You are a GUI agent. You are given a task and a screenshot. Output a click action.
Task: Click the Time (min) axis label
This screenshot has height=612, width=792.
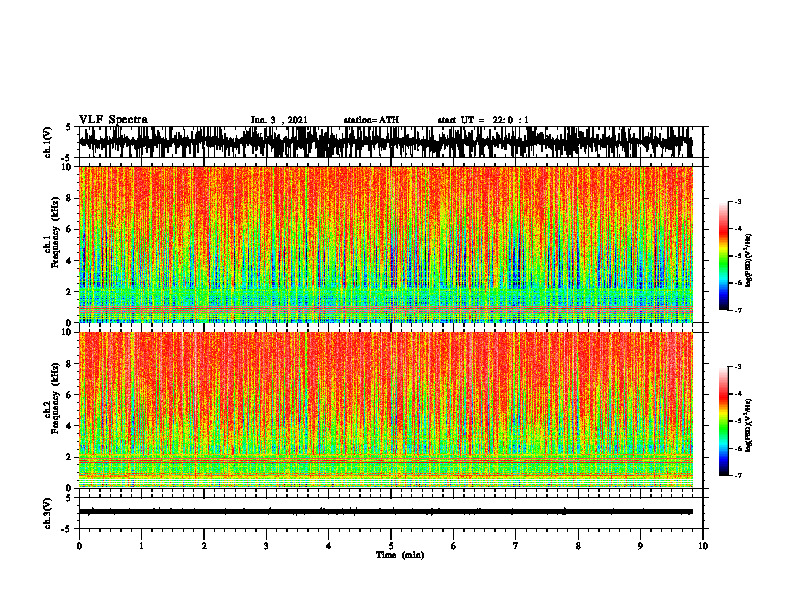(400, 555)
